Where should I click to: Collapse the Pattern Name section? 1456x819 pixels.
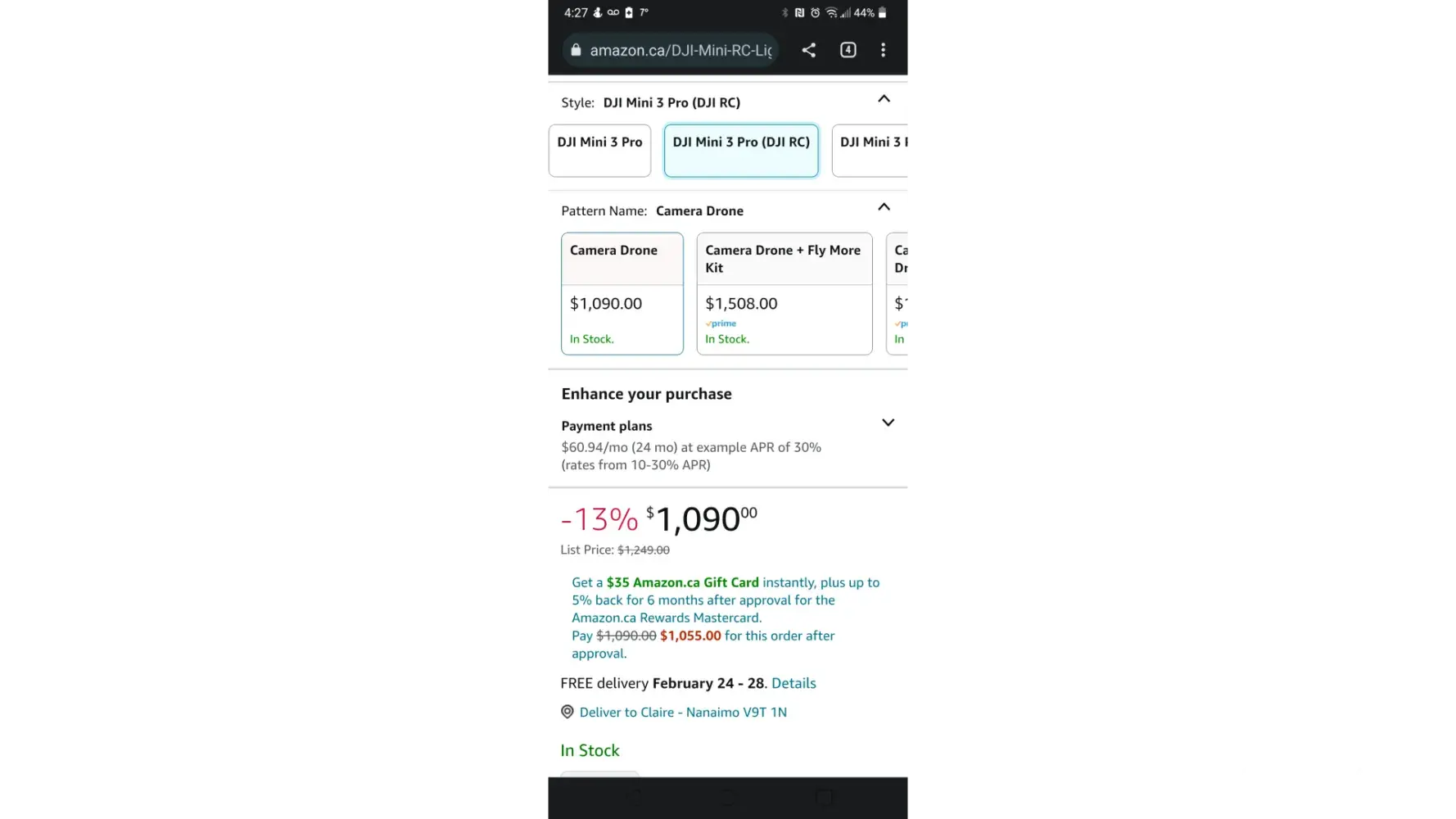click(x=884, y=207)
